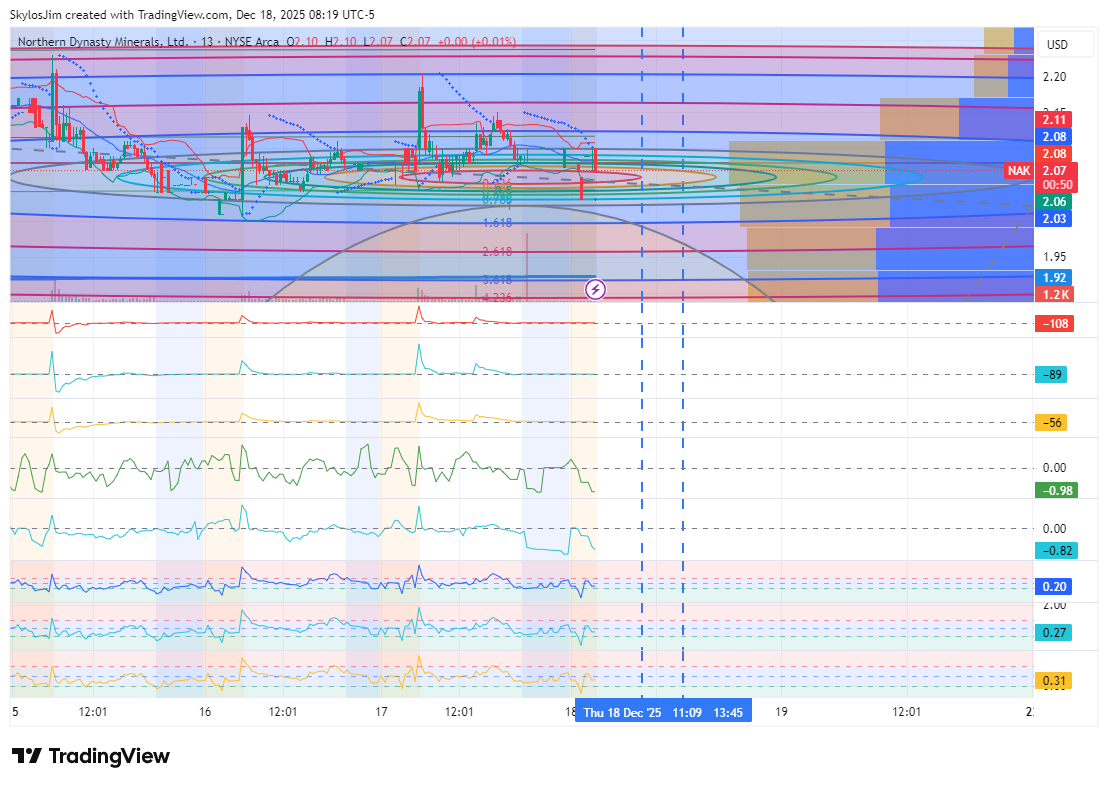
Task: Select the 13:45 time marker
Action: 729,713
